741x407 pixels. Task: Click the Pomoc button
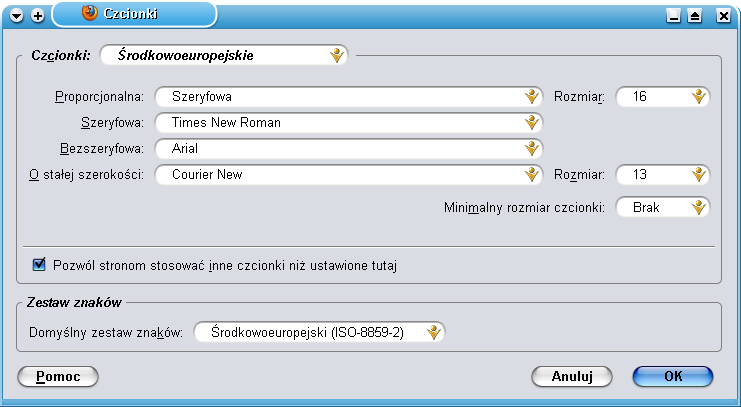58,376
